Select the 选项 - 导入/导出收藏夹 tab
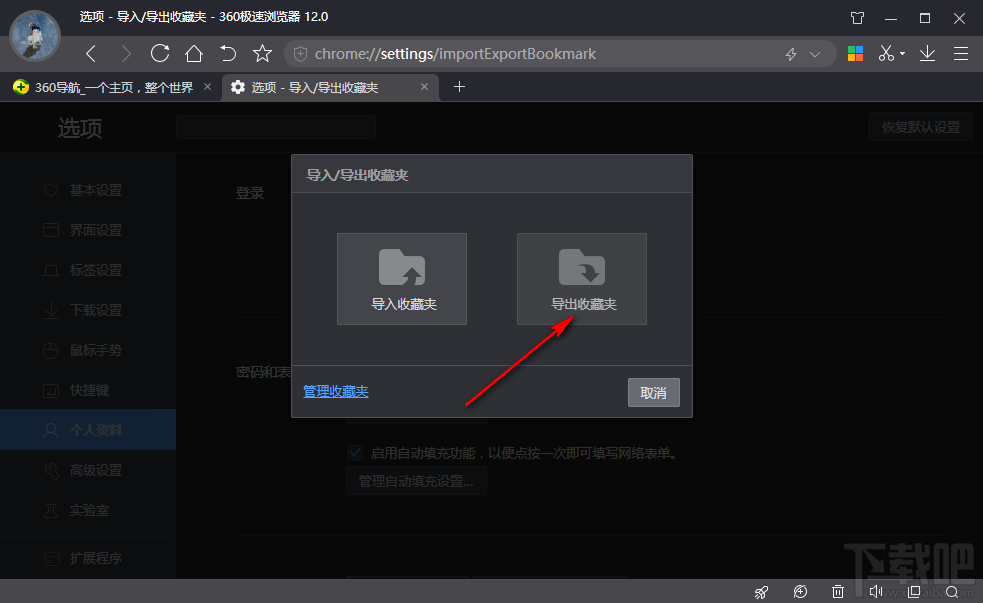This screenshot has height=603, width=983. tap(329, 88)
